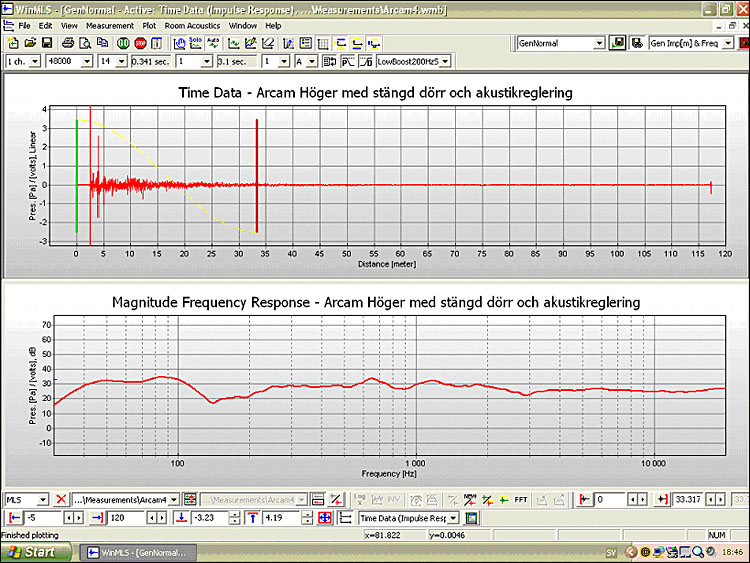Expand the Measurements\Arcam4 file dropdown
The width and height of the screenshot is (750, 563).
(174, 500)
